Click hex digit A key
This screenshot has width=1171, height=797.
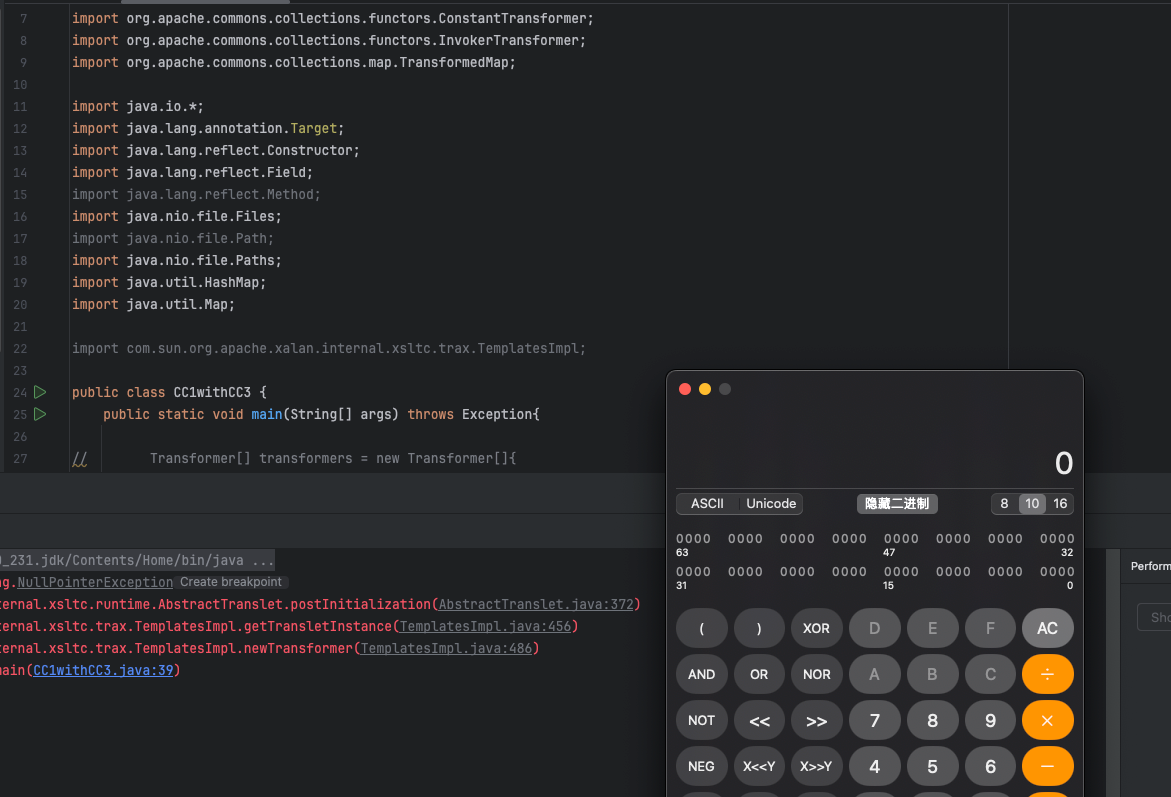click(875, 674)
